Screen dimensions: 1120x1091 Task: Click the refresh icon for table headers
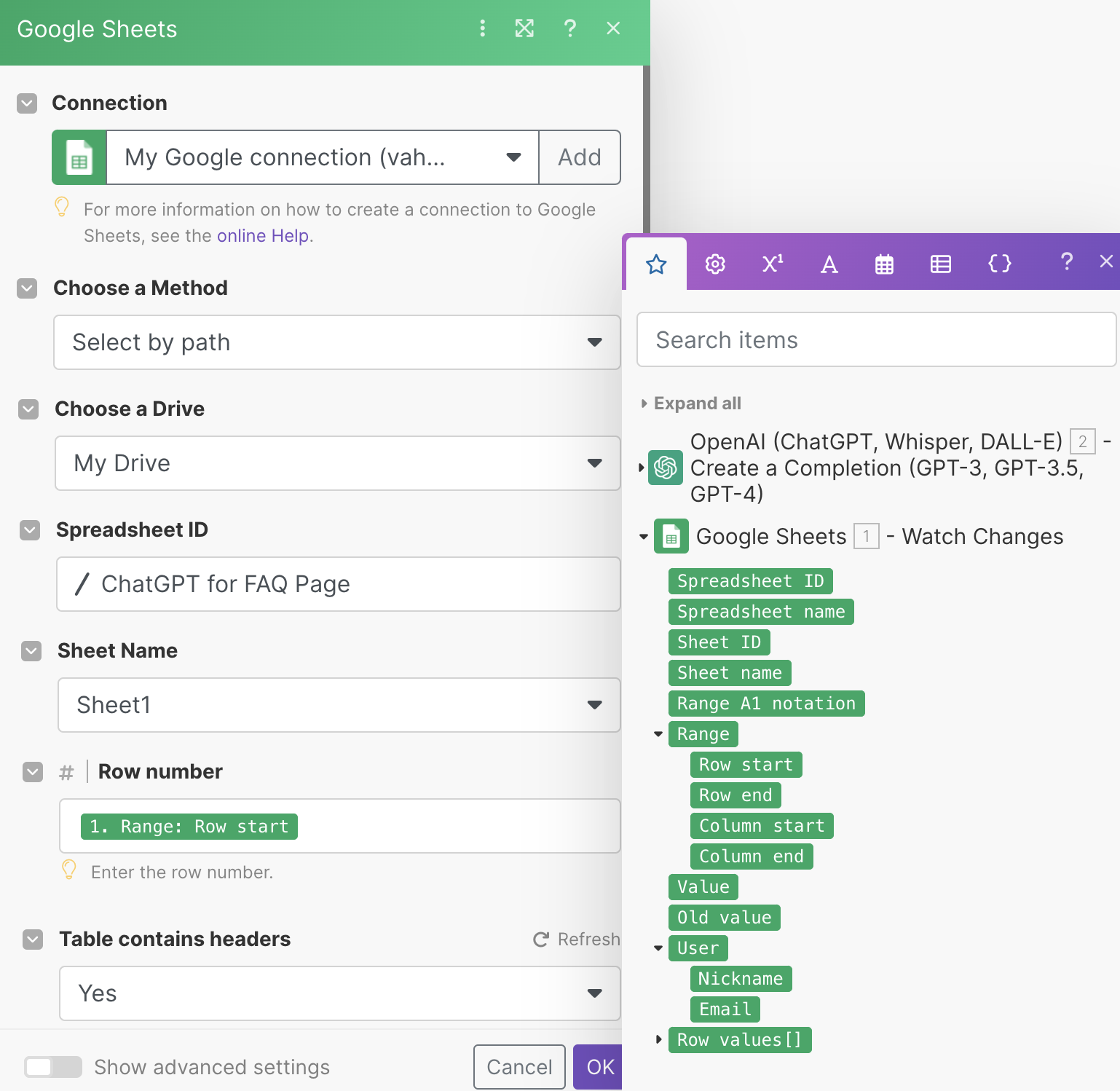(541, 940)
